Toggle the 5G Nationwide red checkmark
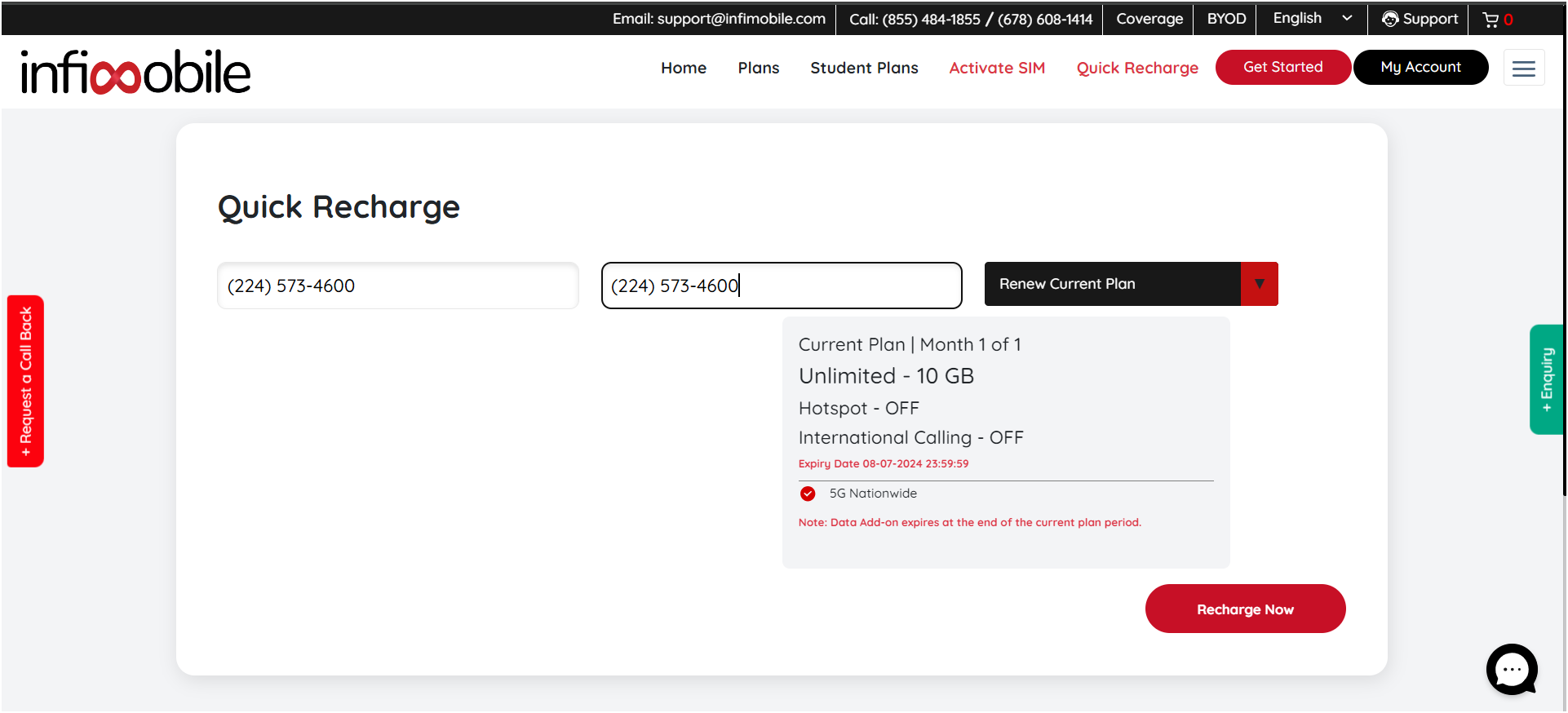 (808, 494)
